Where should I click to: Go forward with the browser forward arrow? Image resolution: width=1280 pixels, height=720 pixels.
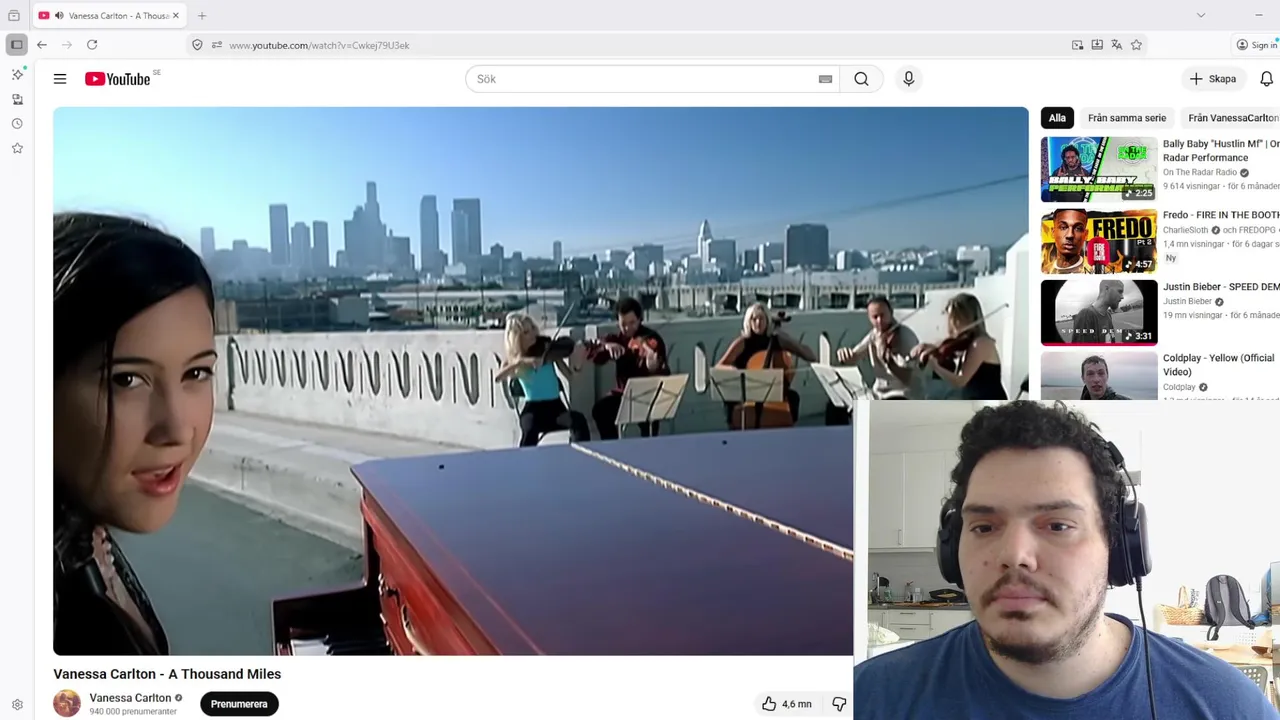point(67,45)
